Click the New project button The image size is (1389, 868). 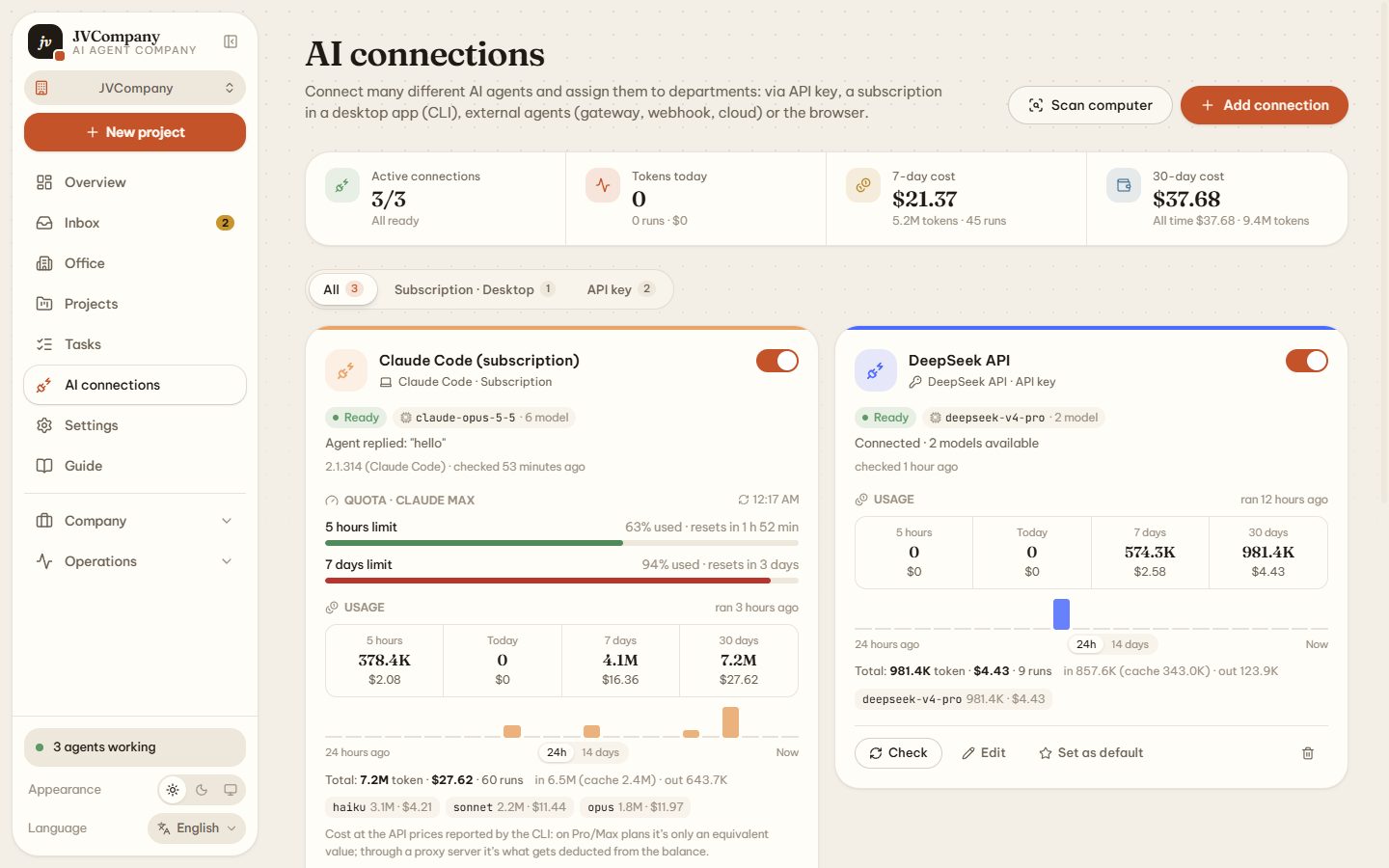point(135,132)
